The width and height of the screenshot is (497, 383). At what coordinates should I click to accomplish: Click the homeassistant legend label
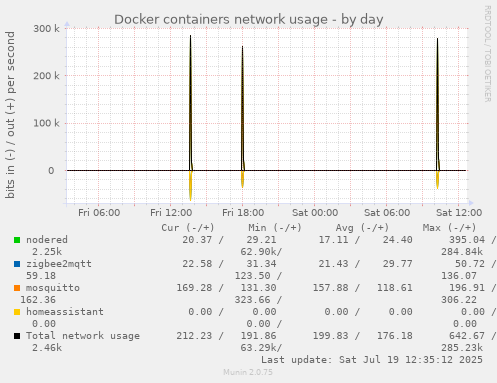(65, 312)
